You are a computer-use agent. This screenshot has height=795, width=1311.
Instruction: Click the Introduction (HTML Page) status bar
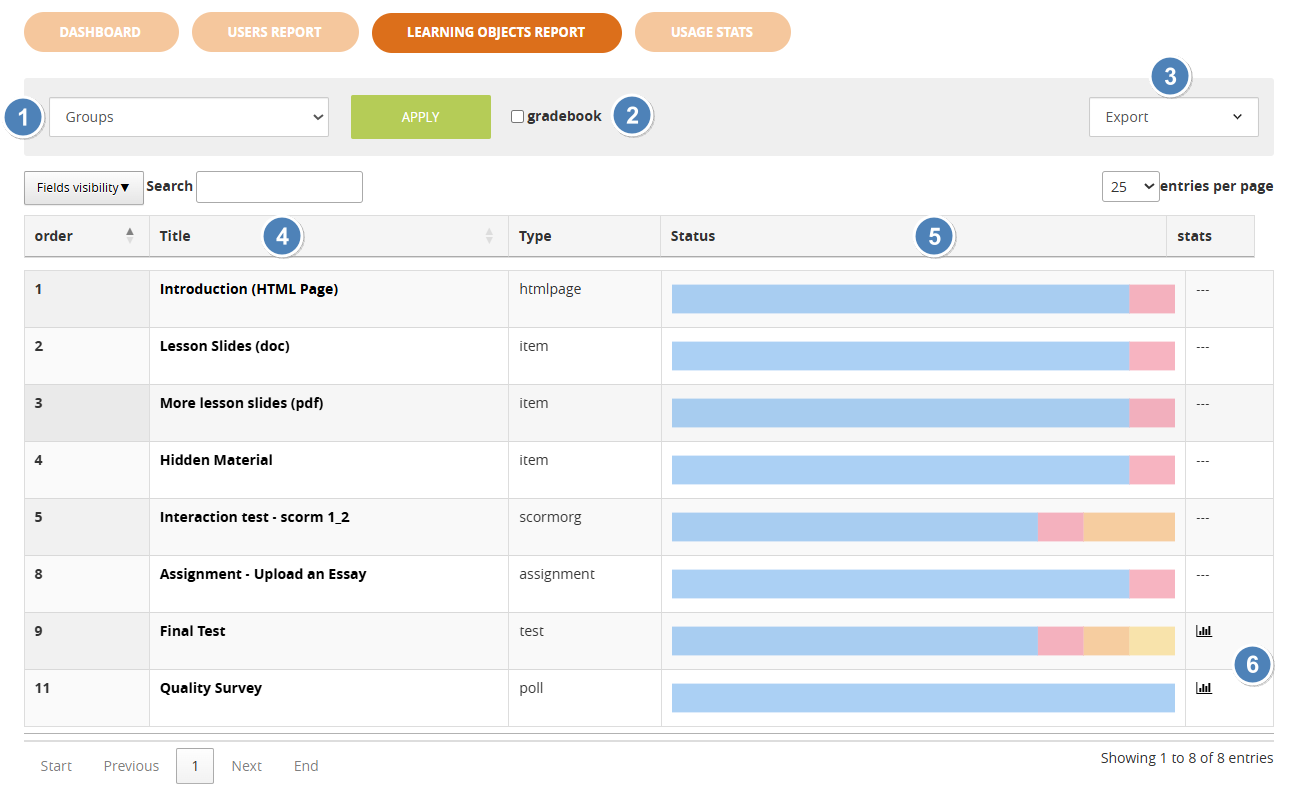coord(922,299)
